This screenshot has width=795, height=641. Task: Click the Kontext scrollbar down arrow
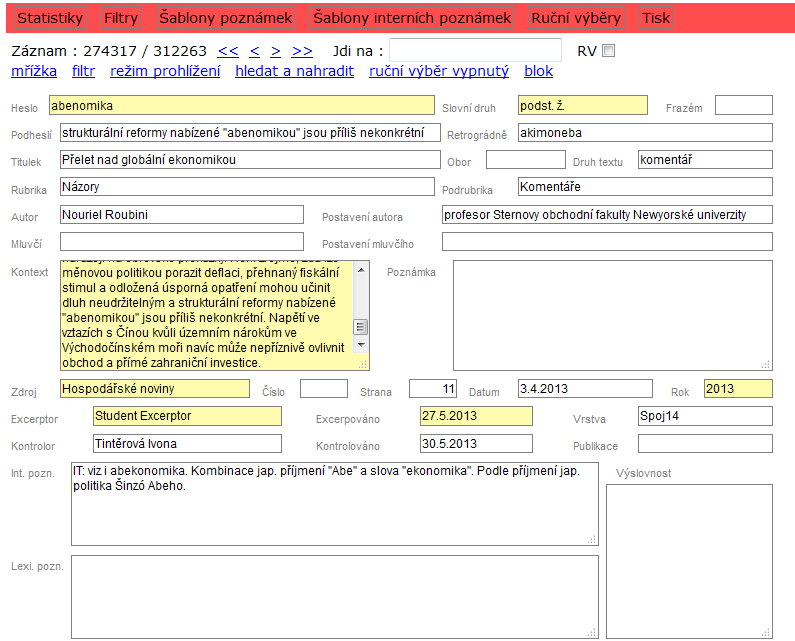[361, 345]
